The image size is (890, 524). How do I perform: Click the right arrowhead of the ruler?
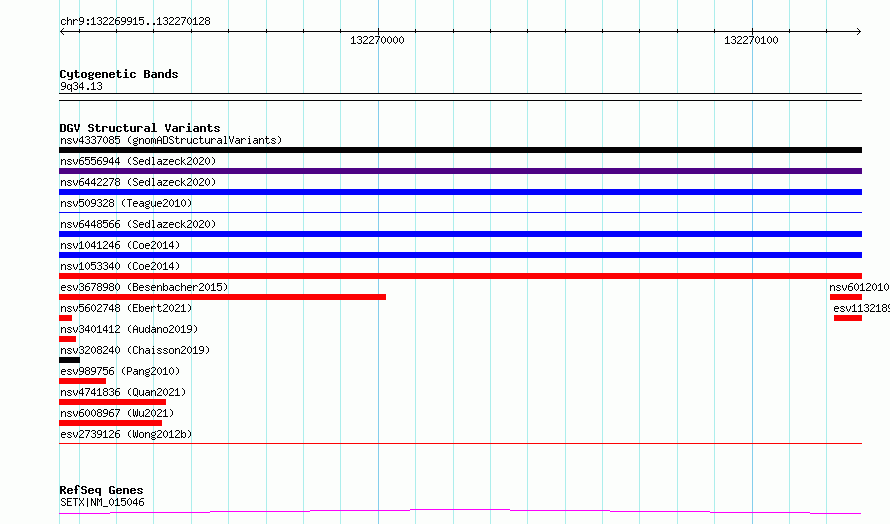[x=859, y=31]
